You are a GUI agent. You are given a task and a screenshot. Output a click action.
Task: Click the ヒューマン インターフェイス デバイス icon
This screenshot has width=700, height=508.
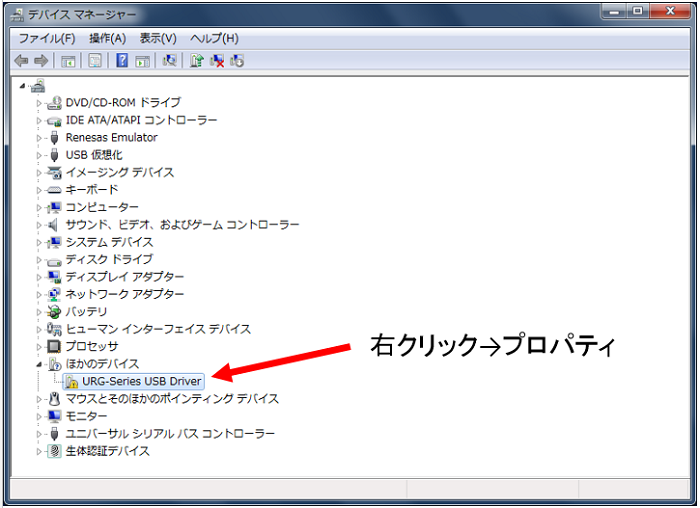coord(54,329)
